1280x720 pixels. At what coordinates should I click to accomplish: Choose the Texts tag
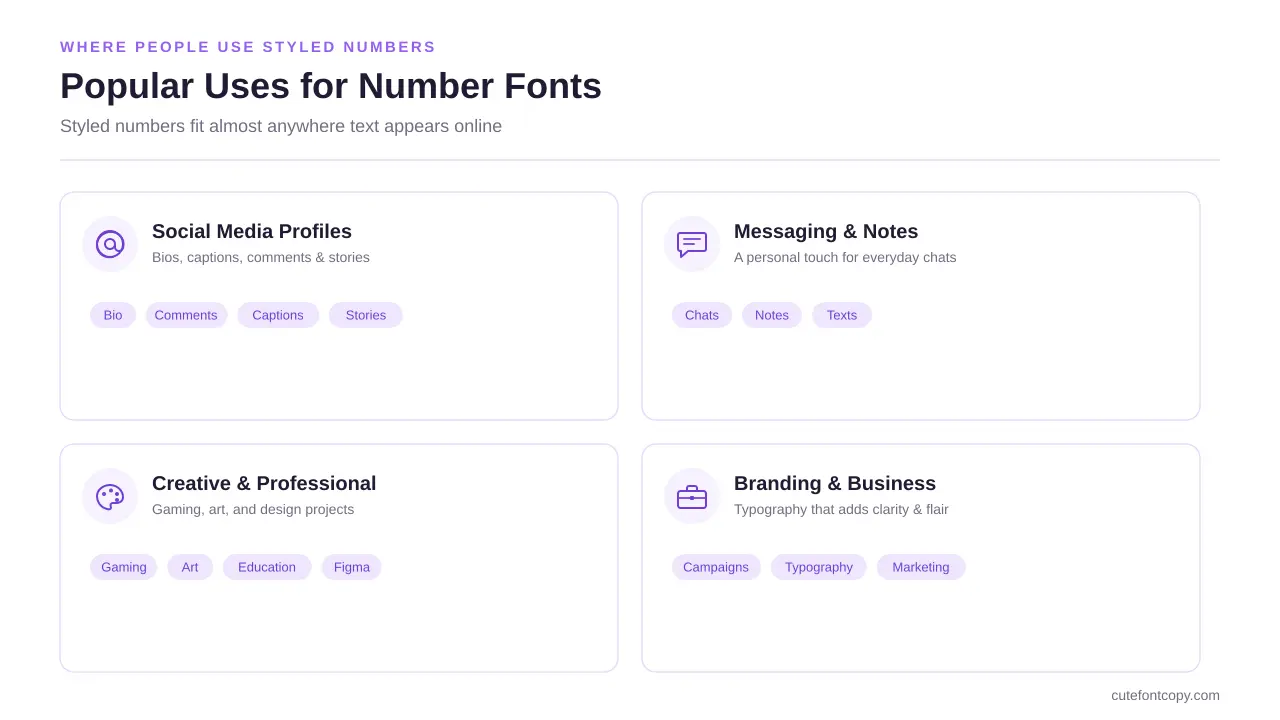[842, 315]
